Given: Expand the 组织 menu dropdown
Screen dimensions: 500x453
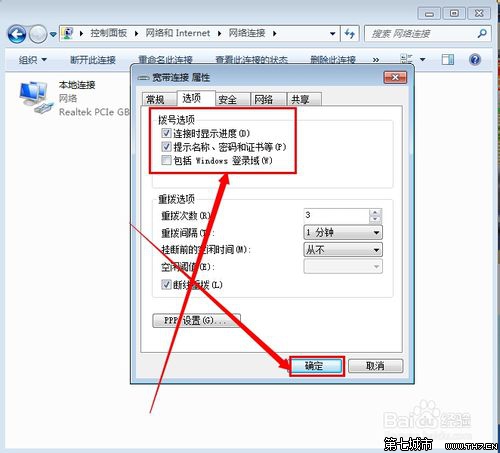Looking at the screenshot, I should [33, 60].
